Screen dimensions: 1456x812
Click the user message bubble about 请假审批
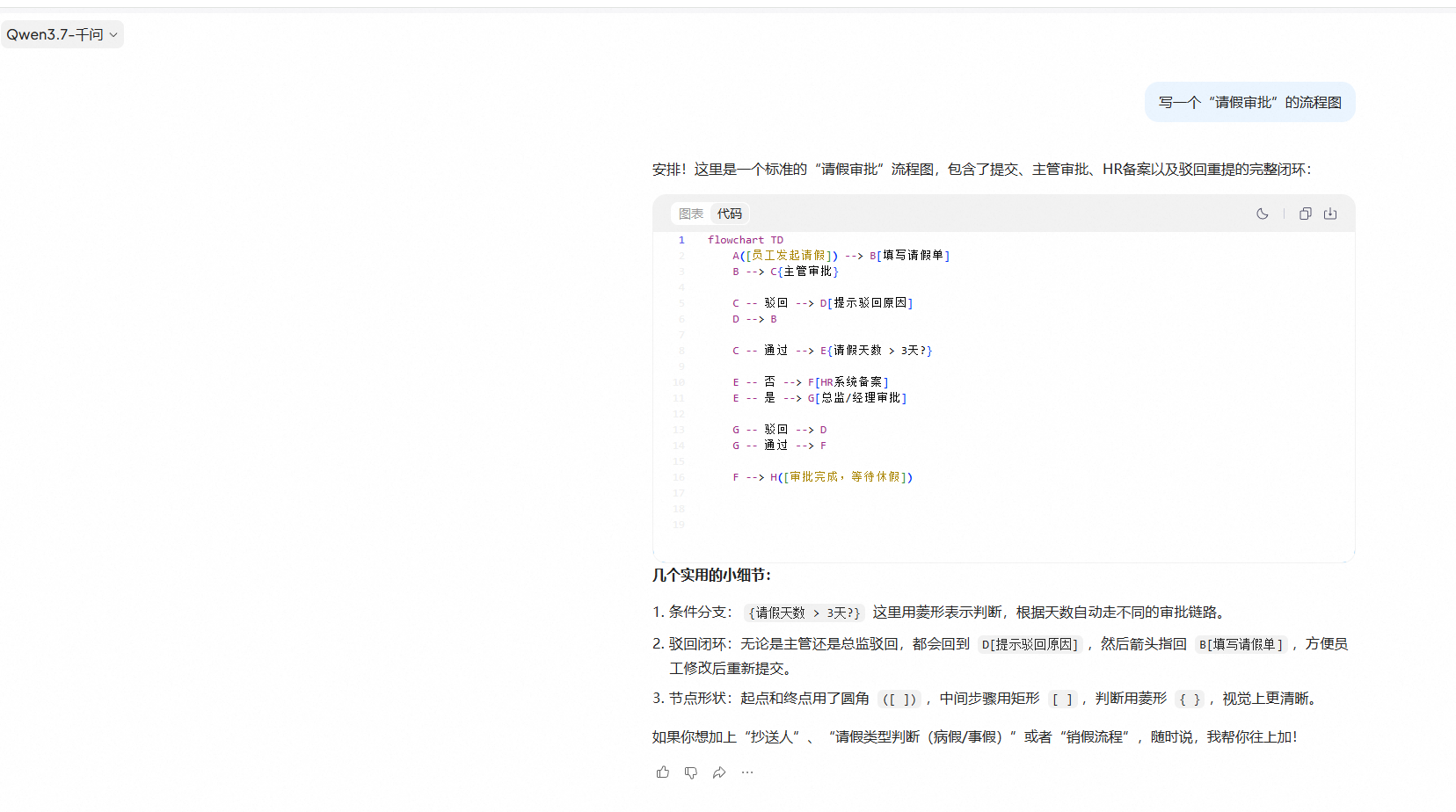click(1249, 102)
